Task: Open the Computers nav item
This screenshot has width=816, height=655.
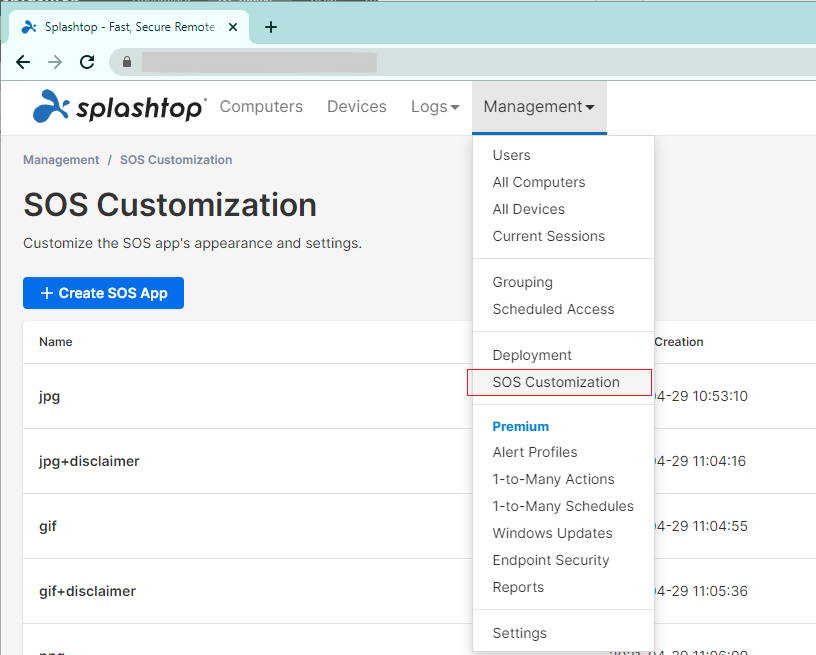Action: pyautogui.click(x=261, y=107)
